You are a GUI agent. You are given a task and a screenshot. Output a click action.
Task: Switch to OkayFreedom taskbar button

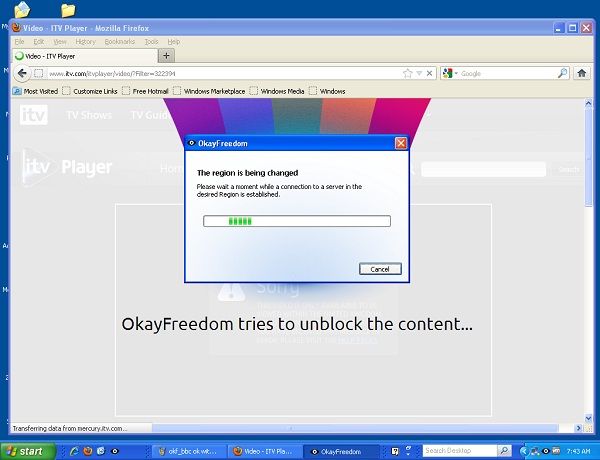click(x=340, y=452)
